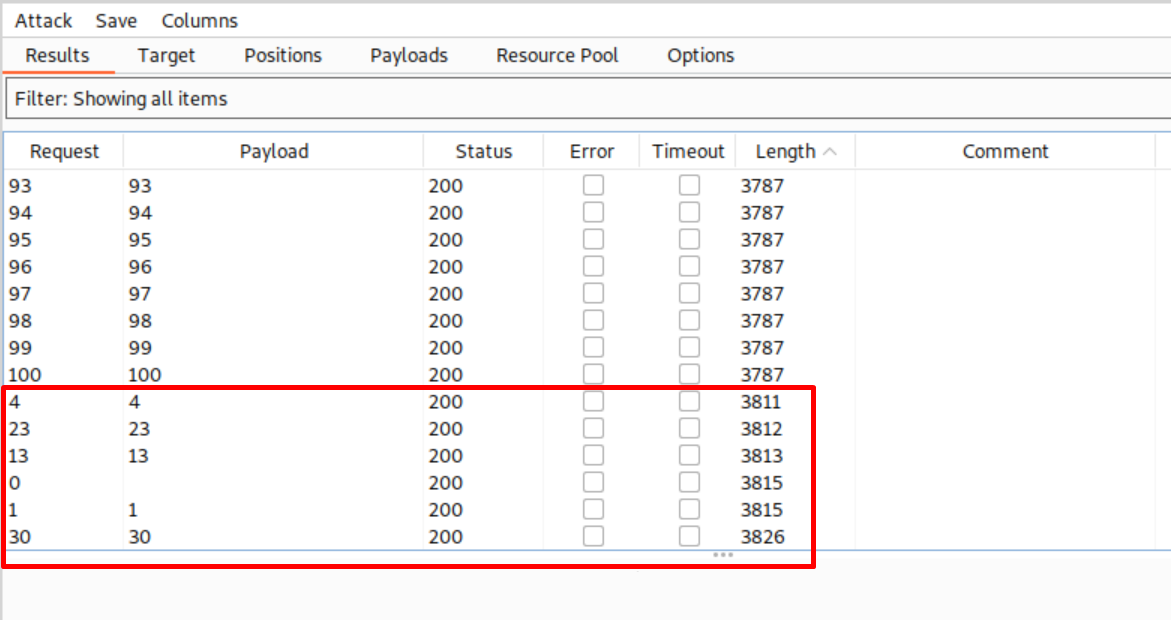
Task: Toggle Error checkbox for request 93
Action: [593, 185]
